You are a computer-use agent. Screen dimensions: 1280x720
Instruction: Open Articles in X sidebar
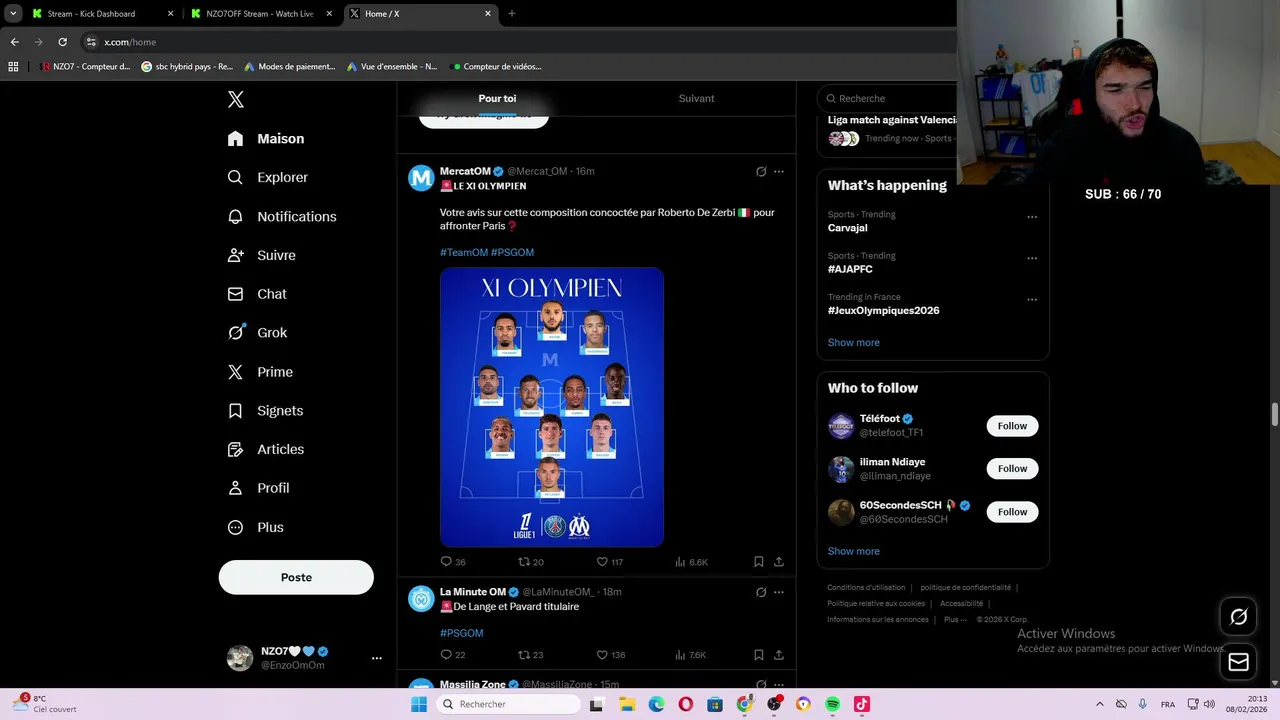tap(266, 449)
